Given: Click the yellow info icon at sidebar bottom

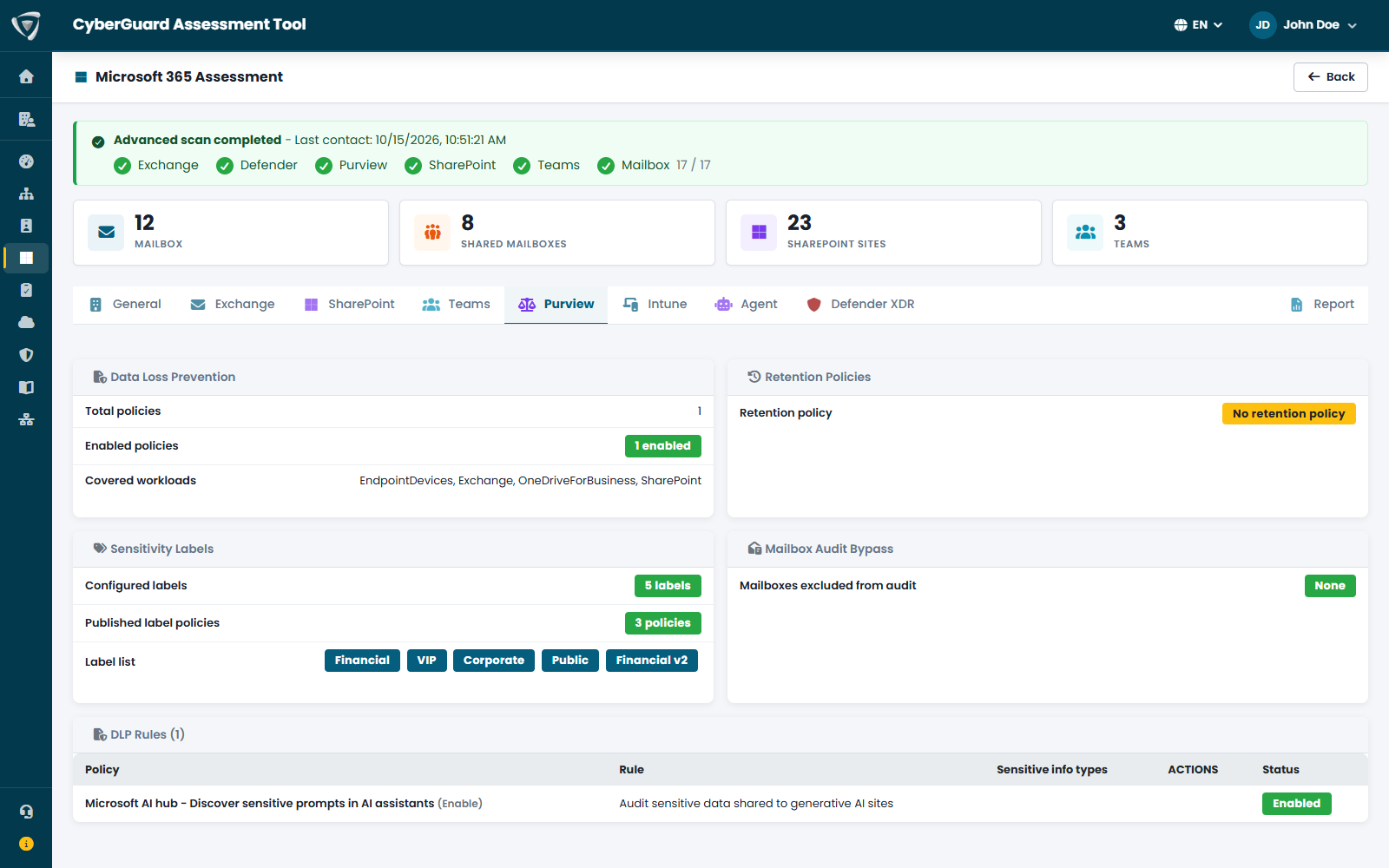Looking at the screenshot, I should (26, 844).
